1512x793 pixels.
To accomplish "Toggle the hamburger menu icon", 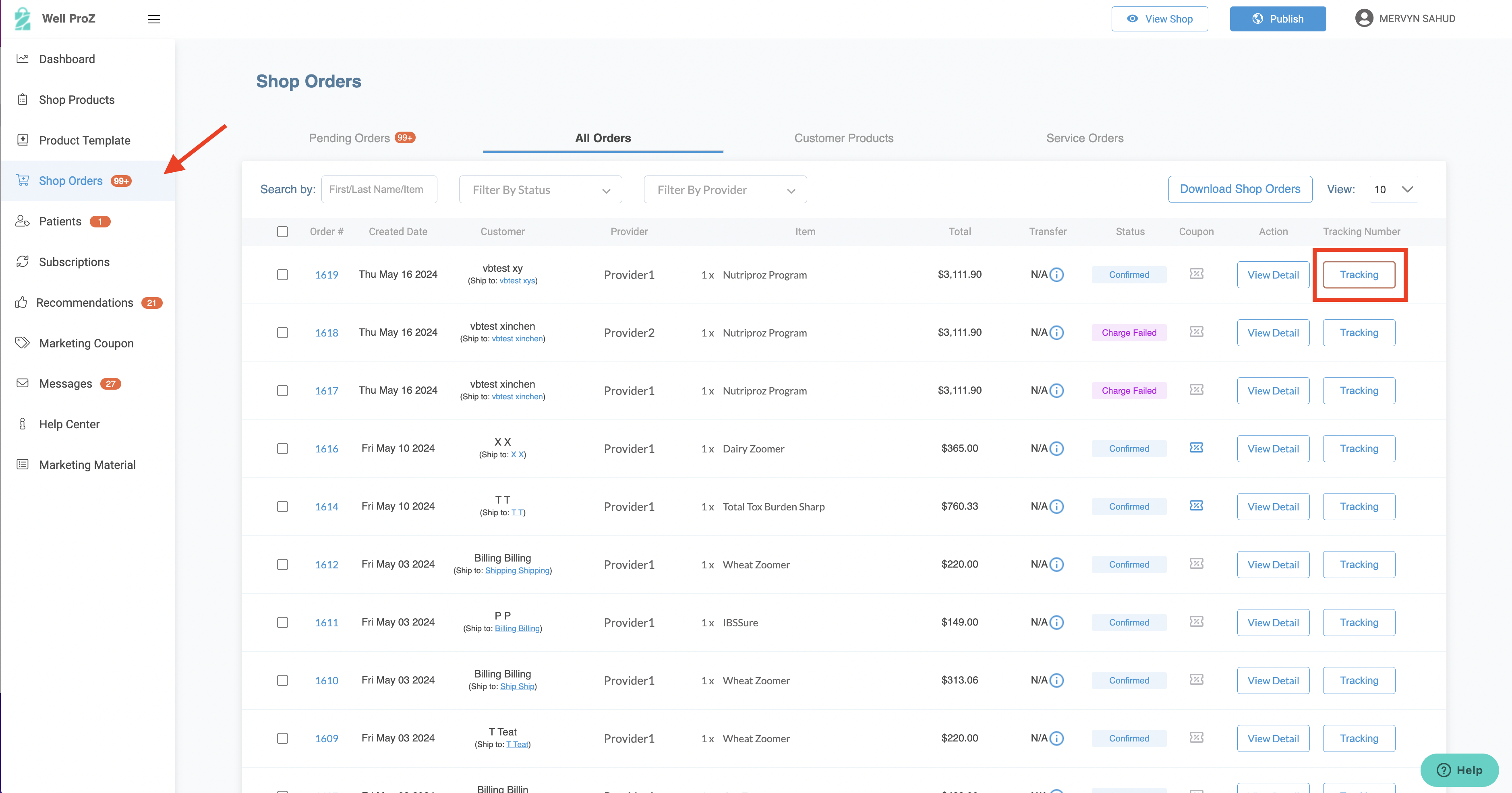I will coord(154,19).
